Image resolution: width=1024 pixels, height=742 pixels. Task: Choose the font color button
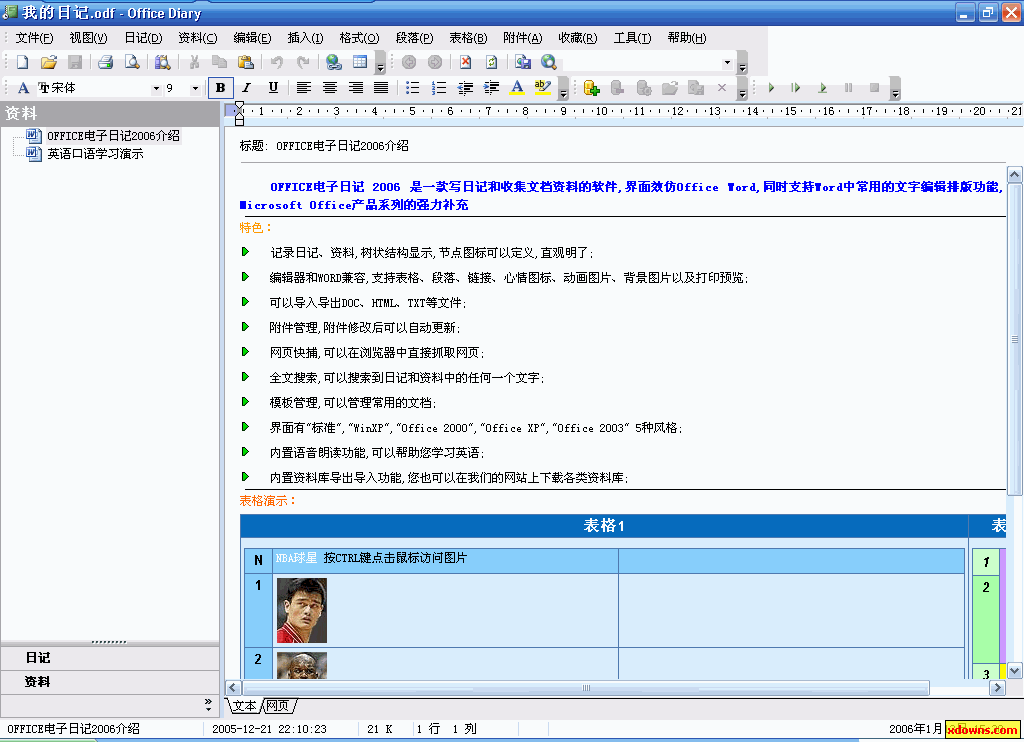point(517,88)
